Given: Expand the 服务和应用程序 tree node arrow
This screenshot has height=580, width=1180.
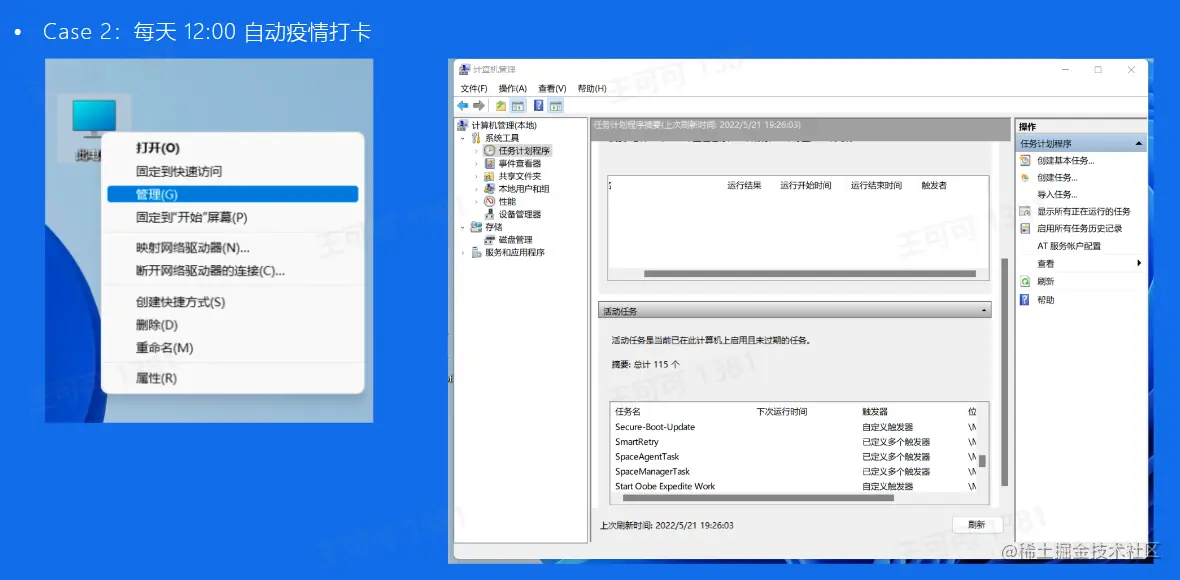Looking at the screenshot, I should click(x=463, y=253).
